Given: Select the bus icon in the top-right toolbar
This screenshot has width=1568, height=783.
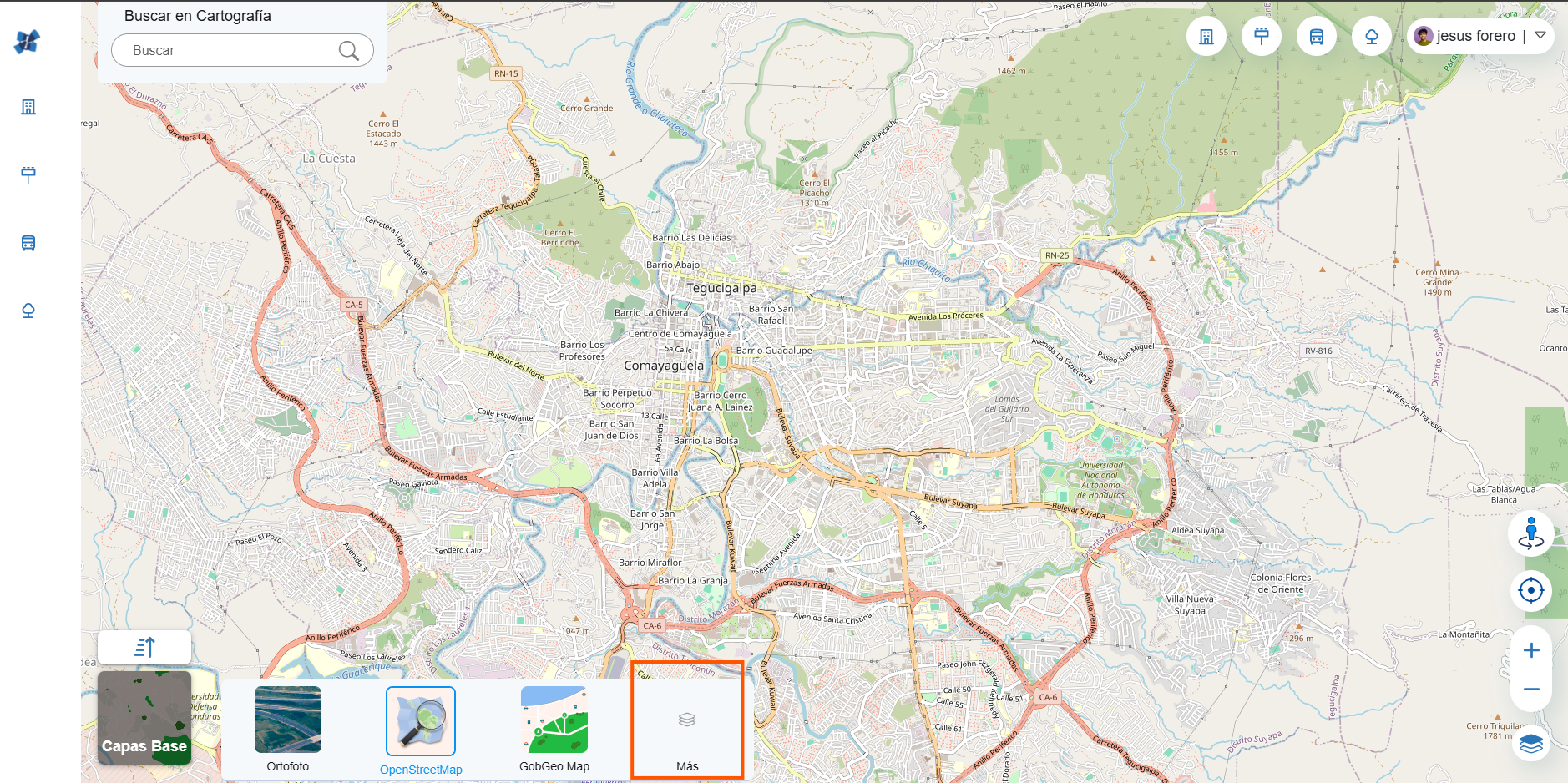Looking at the screenshot, I should pos(1317,35).
